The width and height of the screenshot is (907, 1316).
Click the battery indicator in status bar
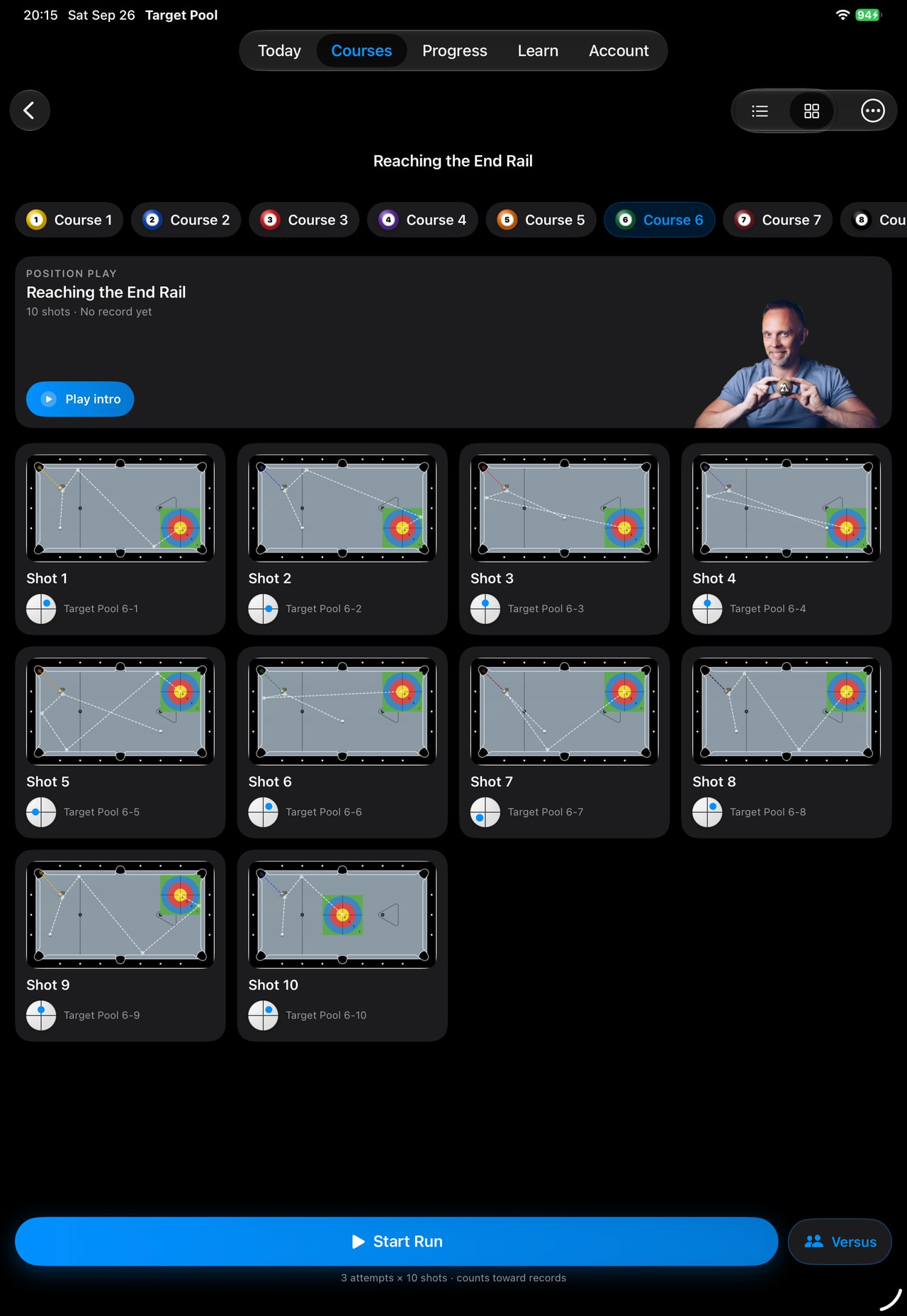tap(867, 15)
